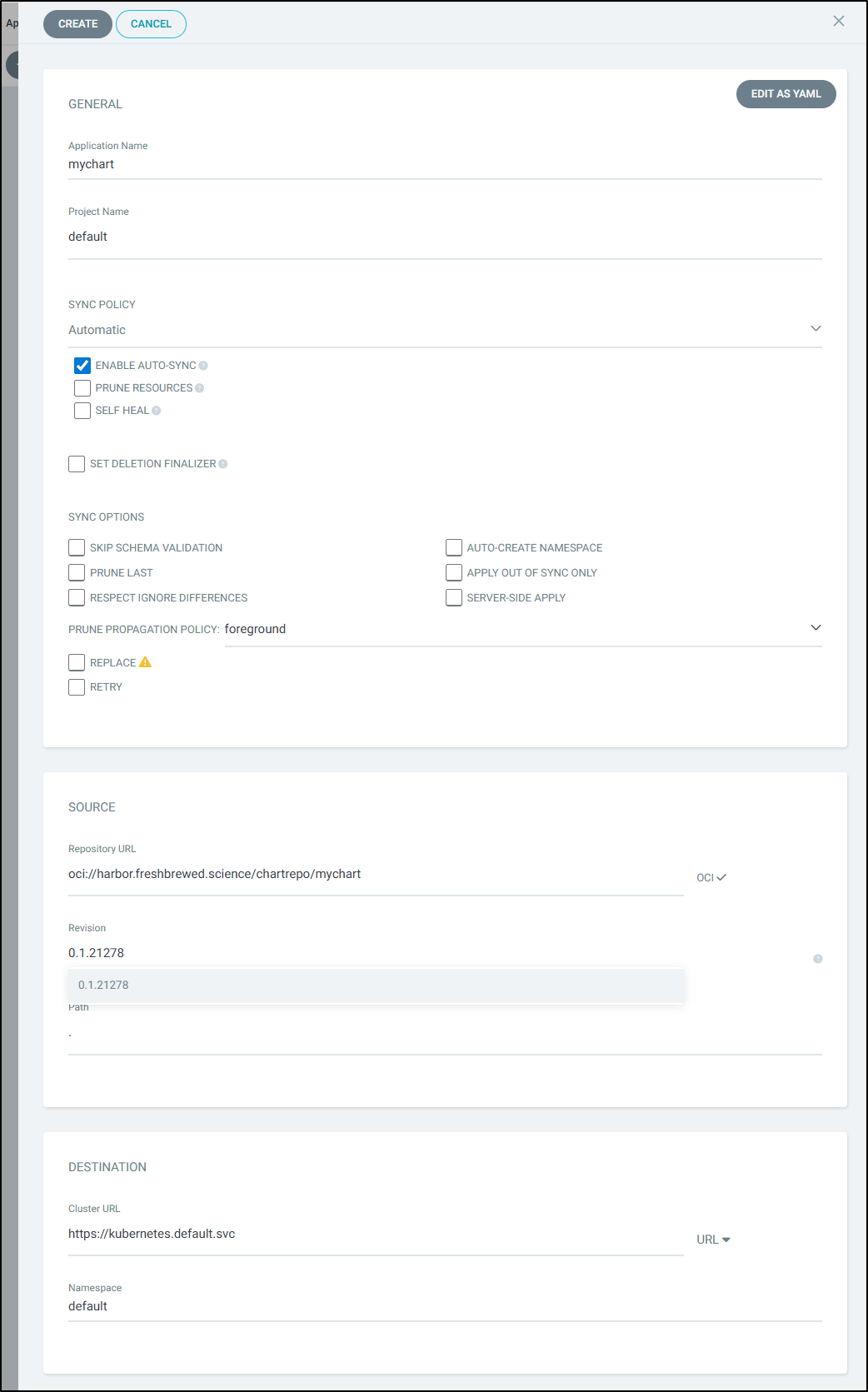Uncheck the Enable Auto-Sync checkbox
This screenshot has height=1392, width=868.
(82, 366)
